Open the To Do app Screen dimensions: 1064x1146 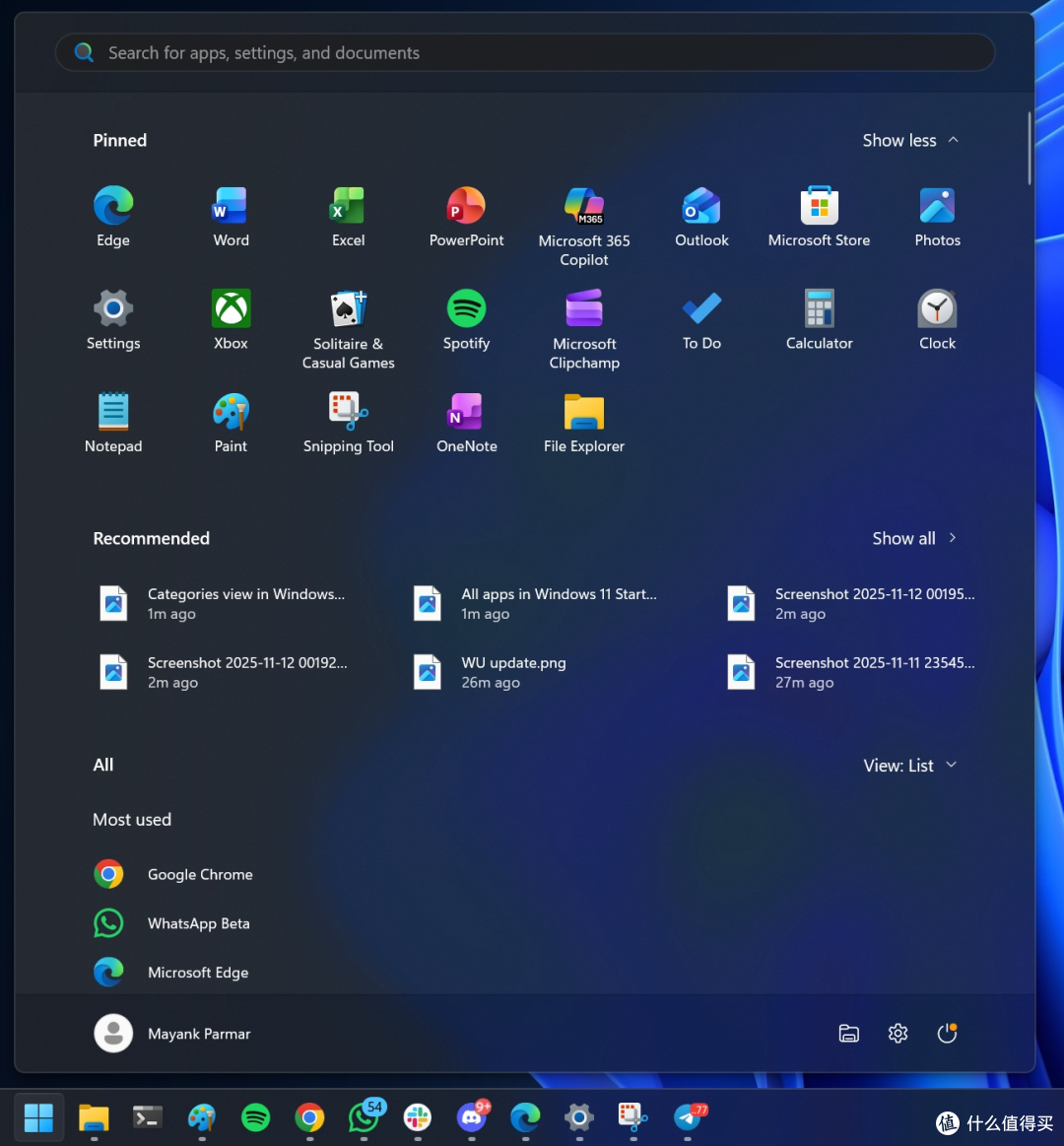click(701, 320)
